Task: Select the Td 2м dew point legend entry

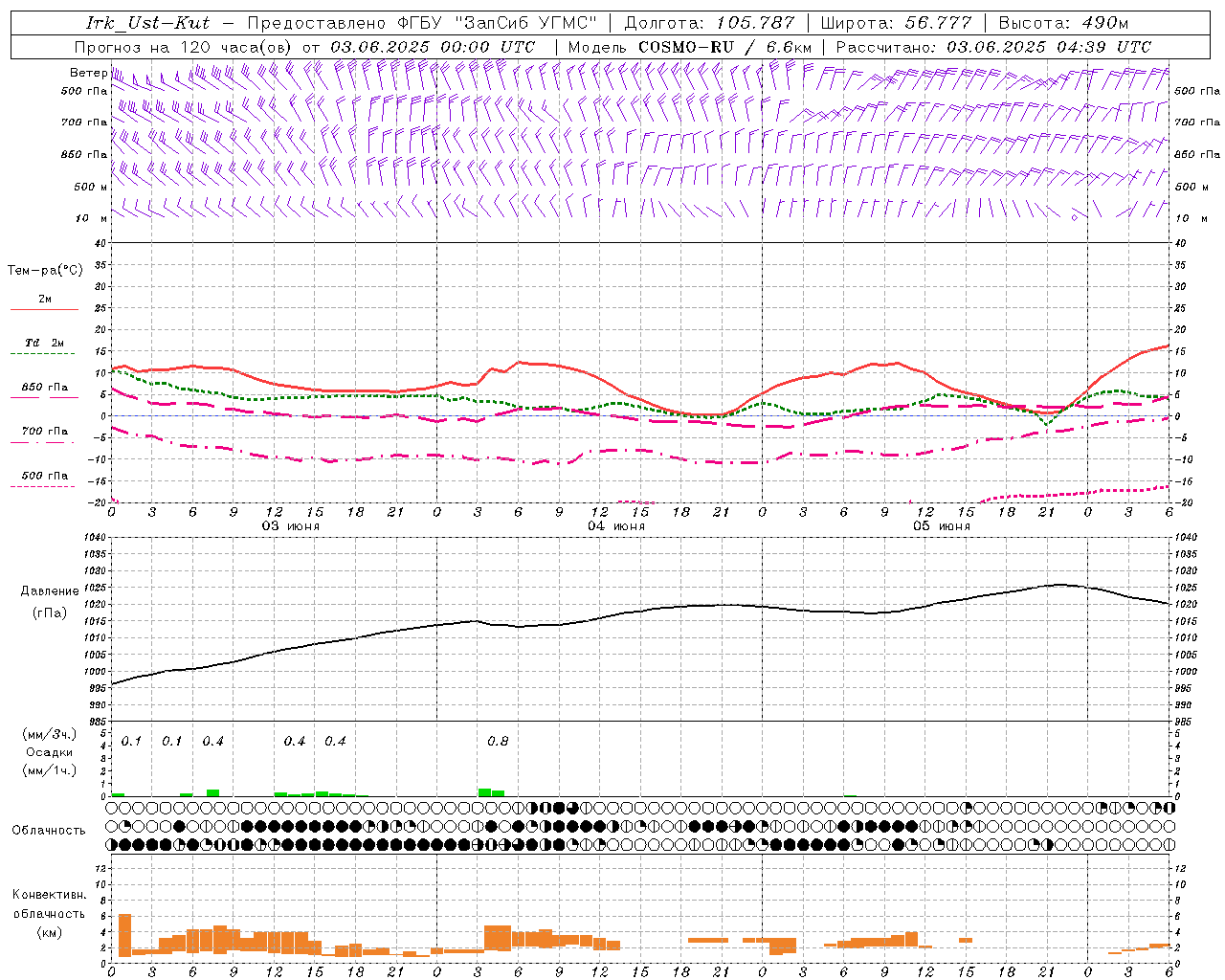Action: 45,343
